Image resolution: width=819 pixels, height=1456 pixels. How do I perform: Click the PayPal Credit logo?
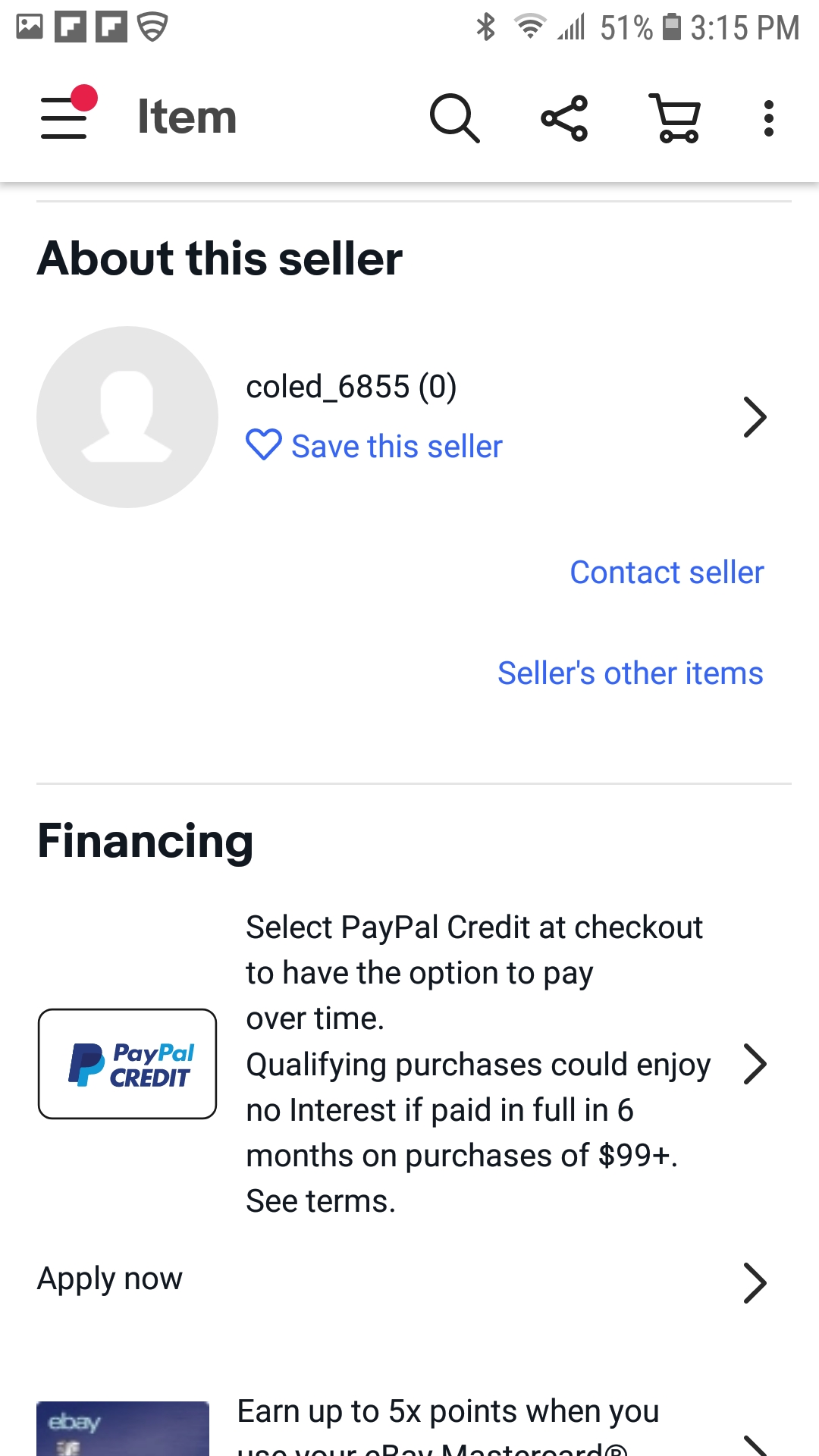127,1063
